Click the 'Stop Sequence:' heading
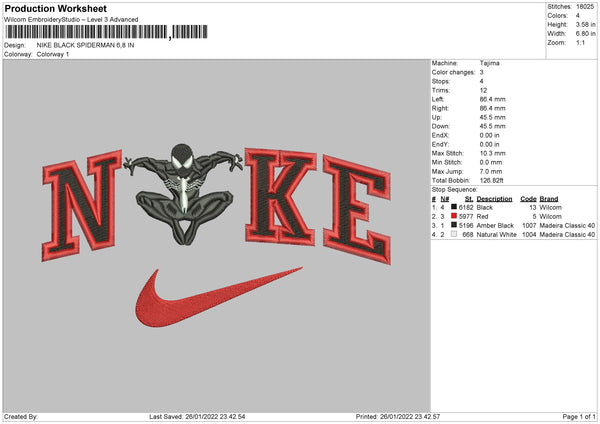600x424 pixels. [455, 189]
